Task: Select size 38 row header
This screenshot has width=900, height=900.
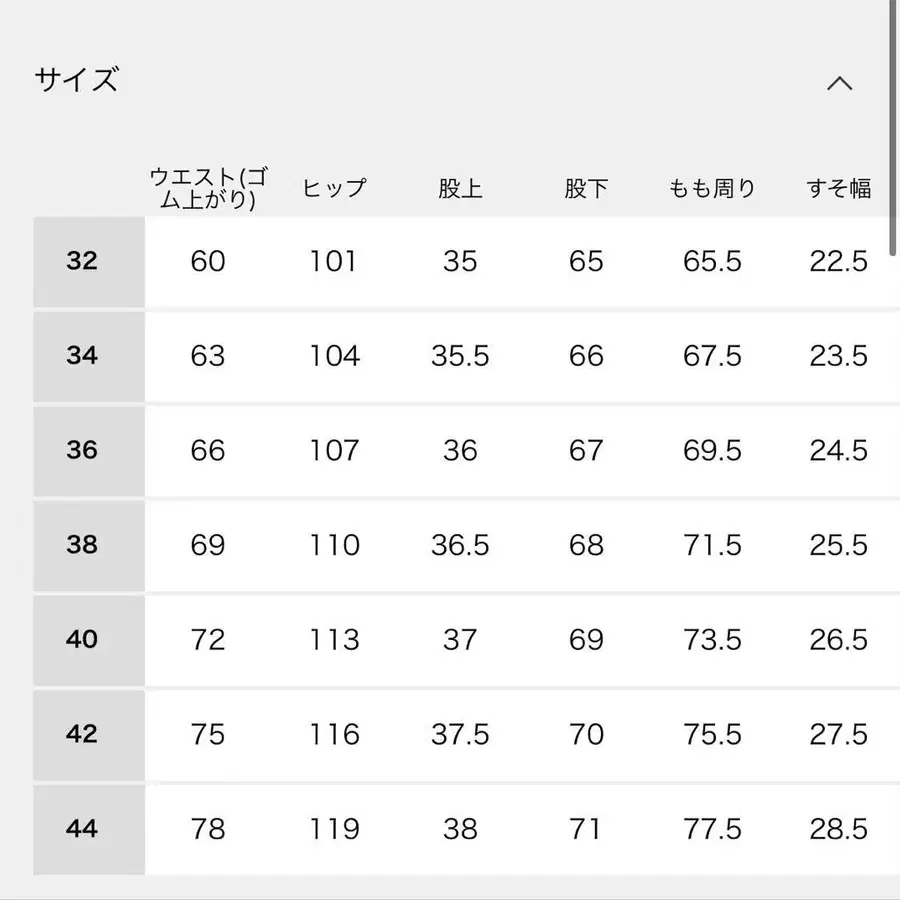Action: pos(83,545)
